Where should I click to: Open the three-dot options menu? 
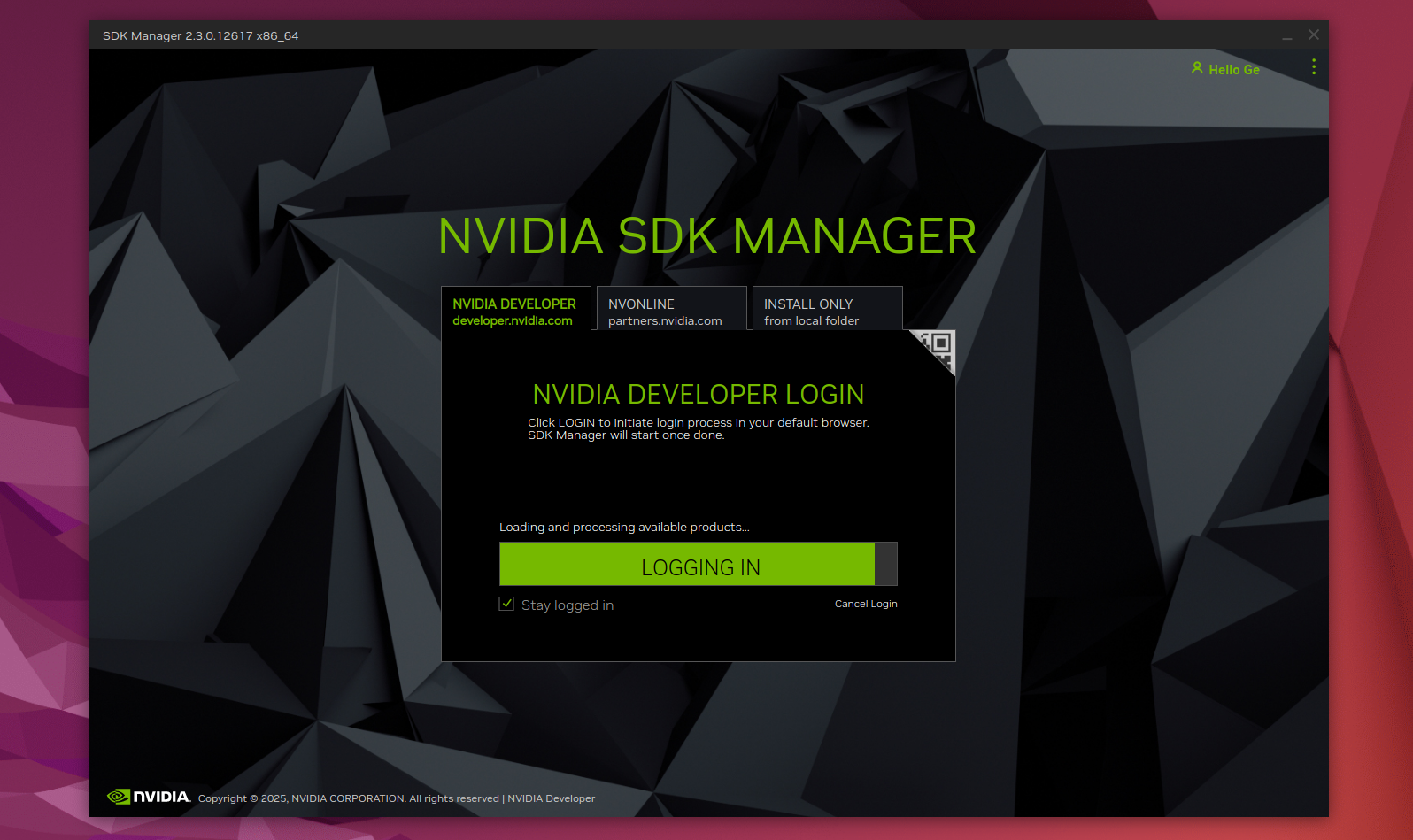click(1313, 67)
